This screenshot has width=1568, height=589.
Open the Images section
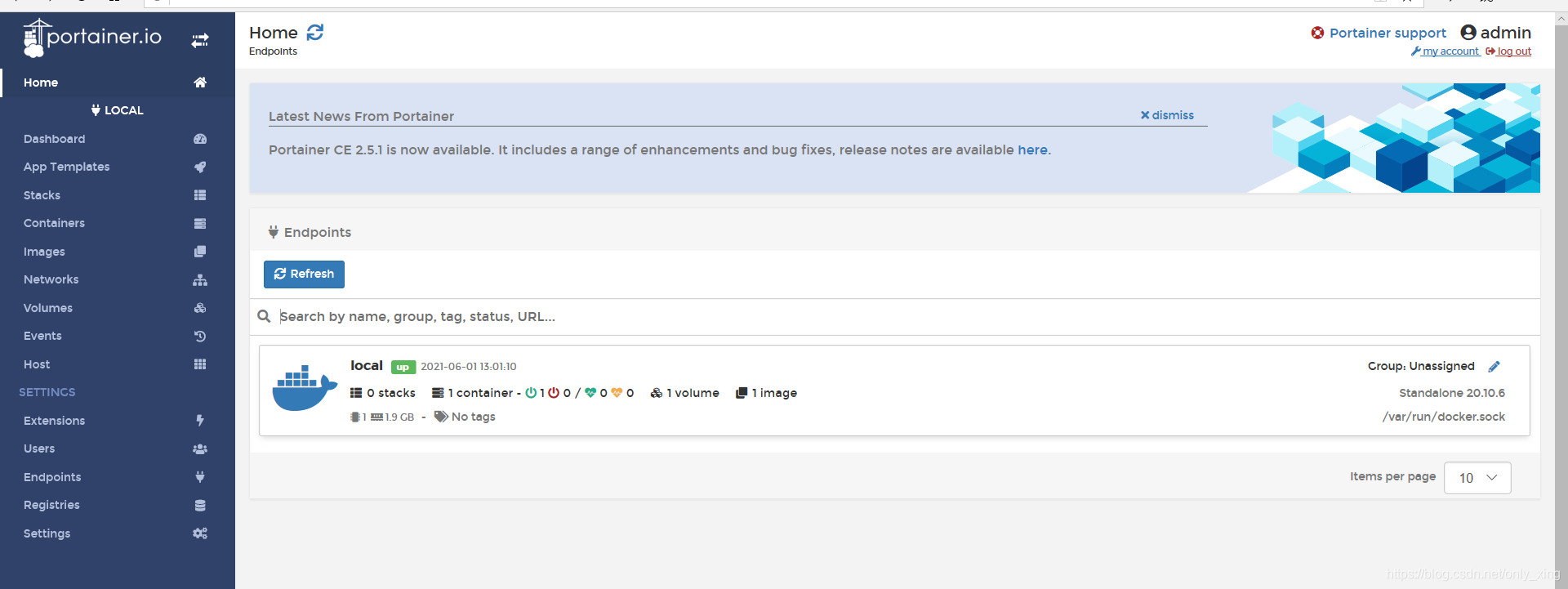pyautogui.click(x=44, y=252)
